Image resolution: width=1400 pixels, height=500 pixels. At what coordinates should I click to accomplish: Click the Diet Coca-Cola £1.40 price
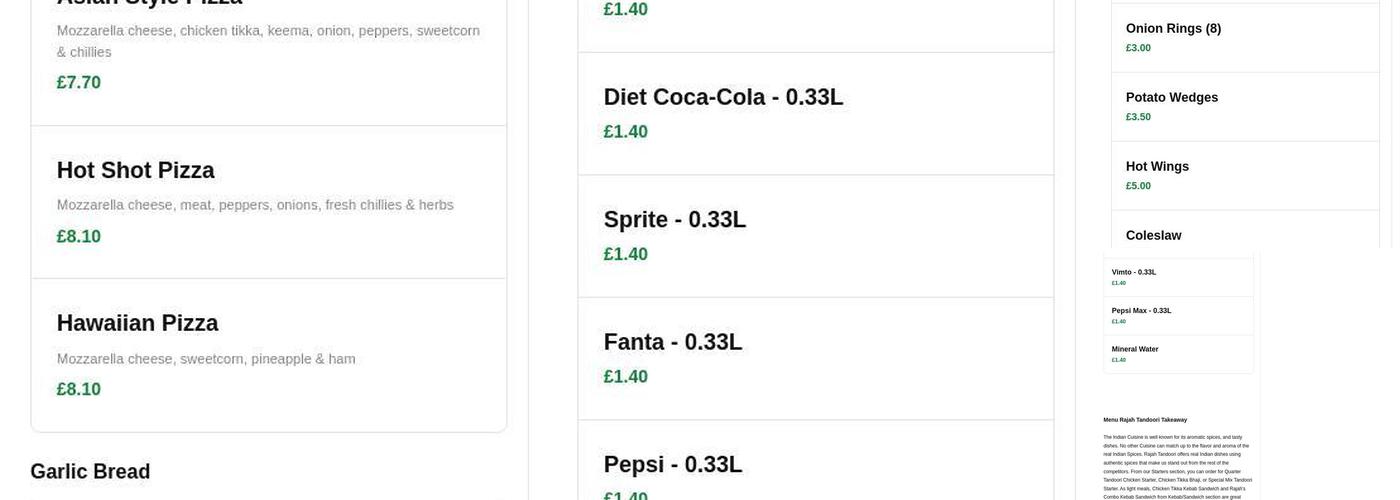click(x=626, y=132)
